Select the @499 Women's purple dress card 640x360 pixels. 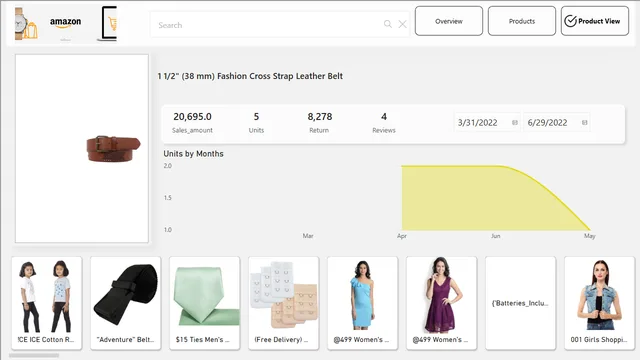[x=442, y=303]
